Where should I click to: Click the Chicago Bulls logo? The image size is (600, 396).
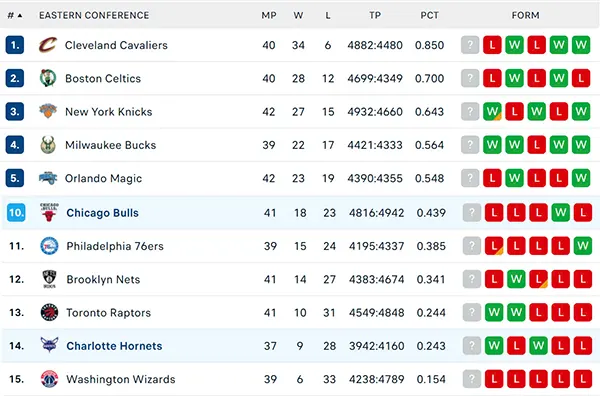pyautogui.click(x=49, y=212)
